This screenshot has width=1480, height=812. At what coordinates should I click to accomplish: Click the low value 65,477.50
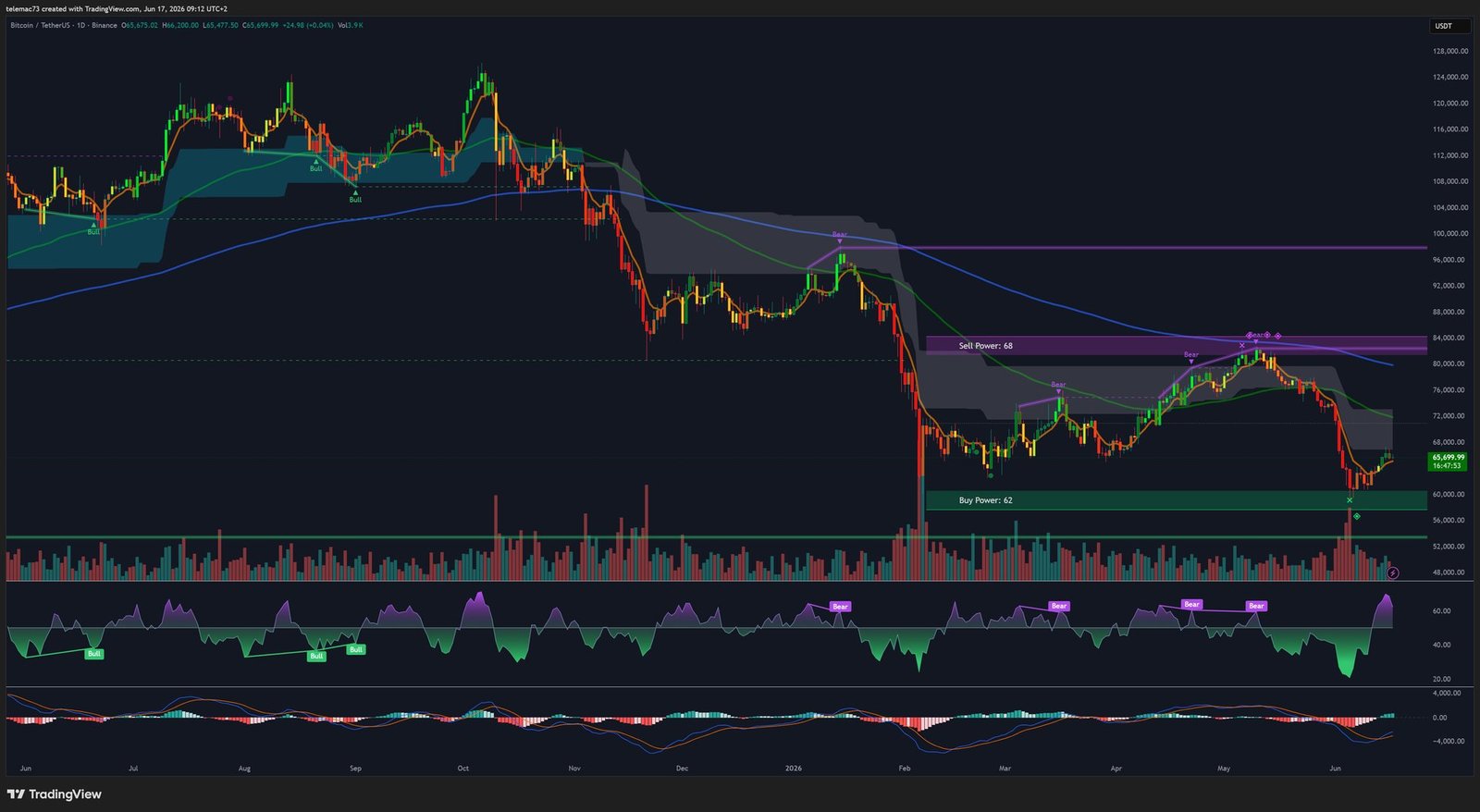220,25
